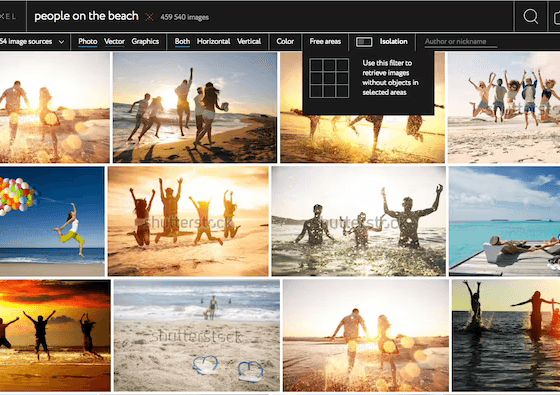Select the Photo type filter
This screenshot has height=395, width=560.
point(88,41)
